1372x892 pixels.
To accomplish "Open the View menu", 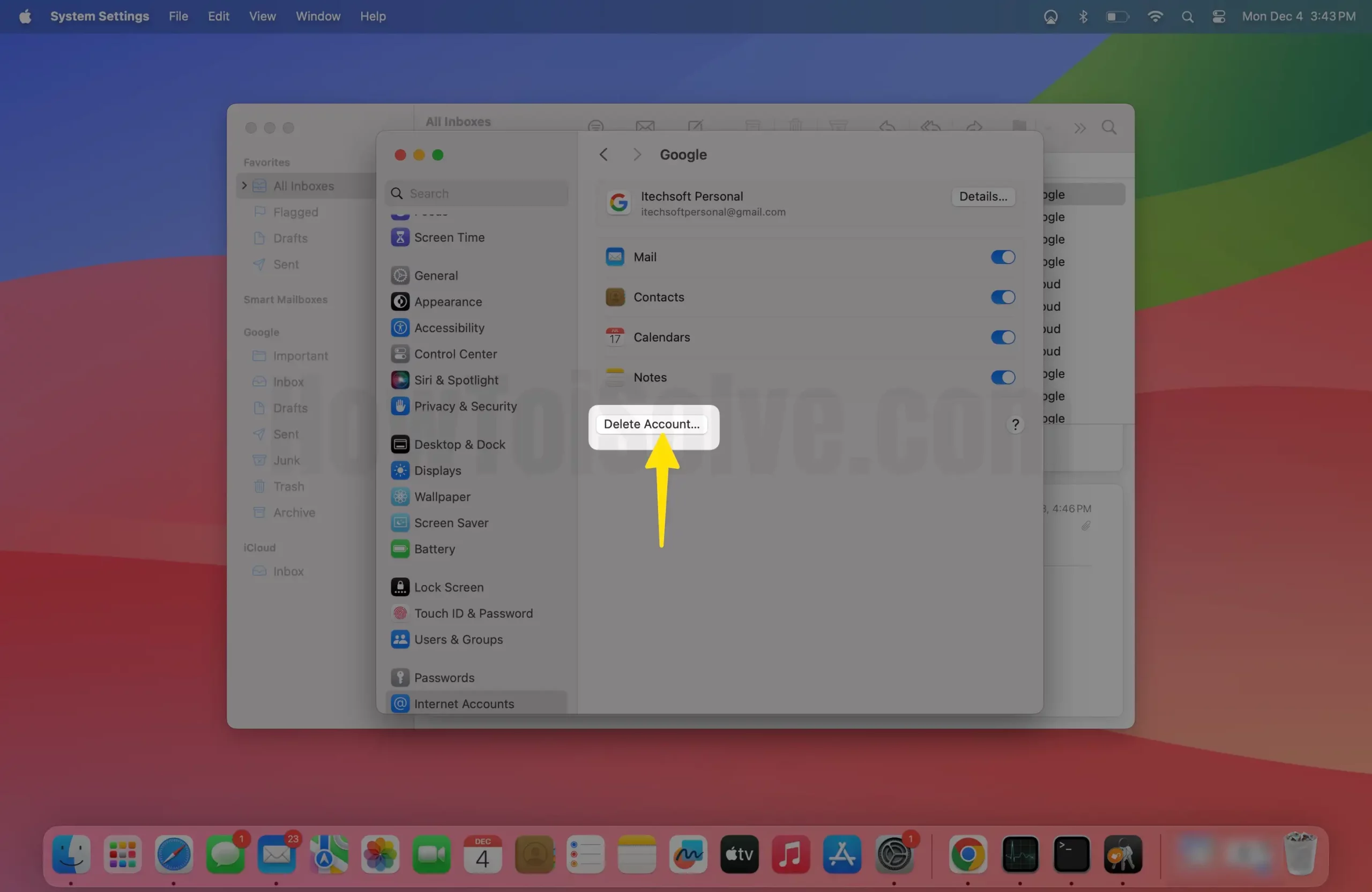I will point(262,17).
